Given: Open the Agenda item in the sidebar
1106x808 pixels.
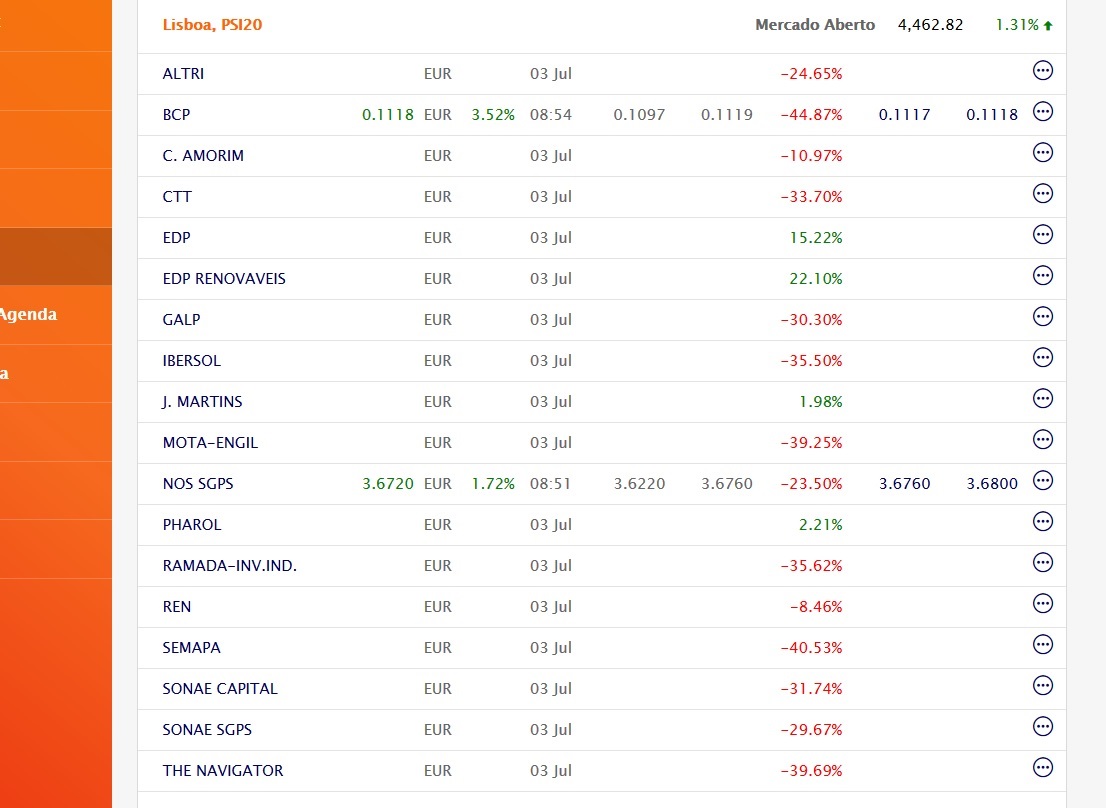Looking at the screenshot, I should 28,315.
